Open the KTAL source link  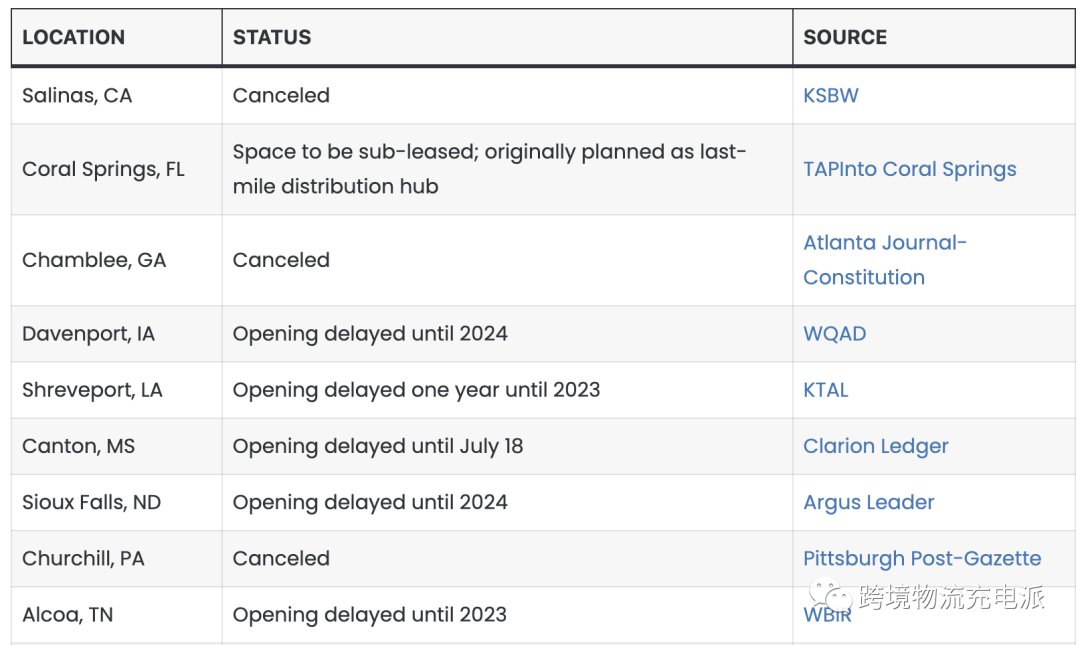tap(825, 390)
